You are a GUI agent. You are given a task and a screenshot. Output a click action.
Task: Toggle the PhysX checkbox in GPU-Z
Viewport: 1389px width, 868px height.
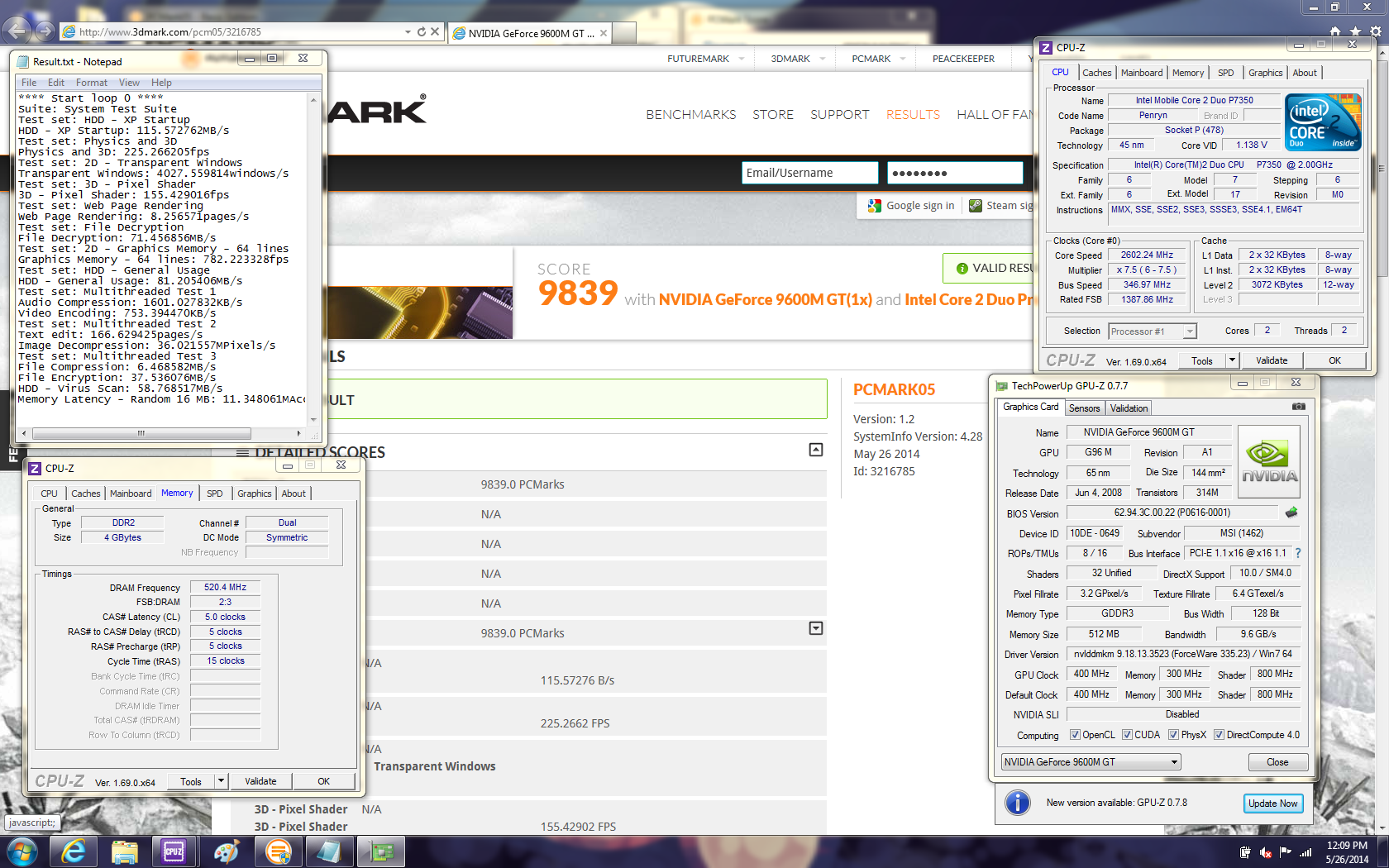point(1173,735)
